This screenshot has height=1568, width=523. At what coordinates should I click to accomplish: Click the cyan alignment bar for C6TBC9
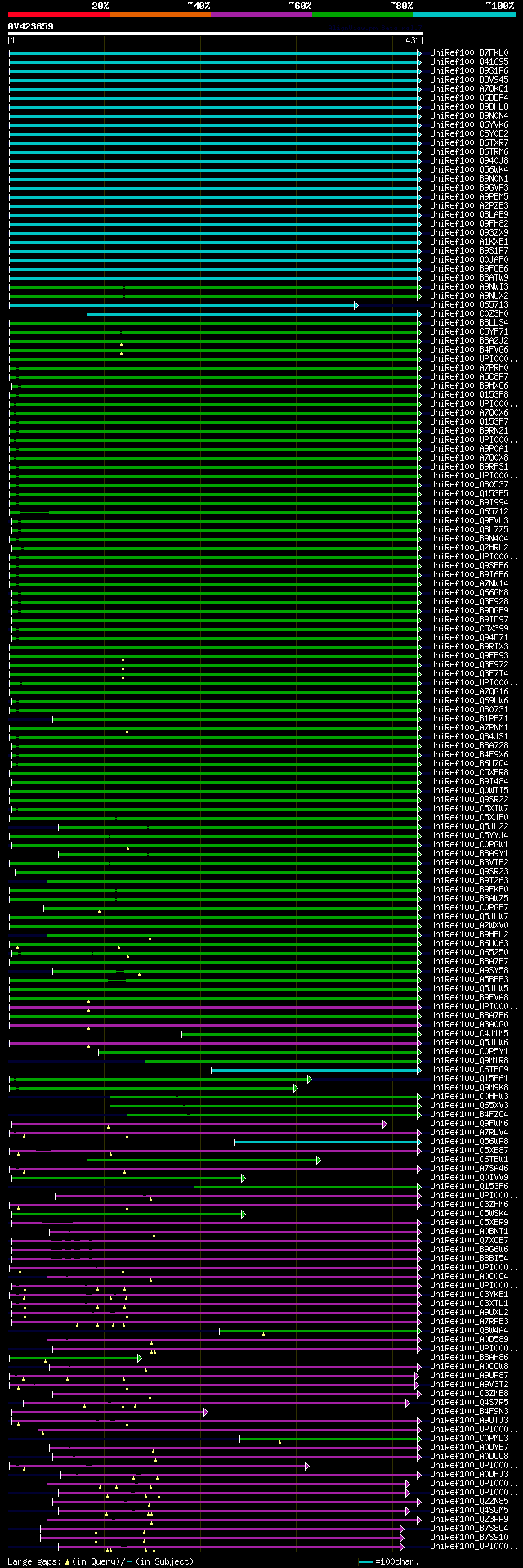(315, 1070)
